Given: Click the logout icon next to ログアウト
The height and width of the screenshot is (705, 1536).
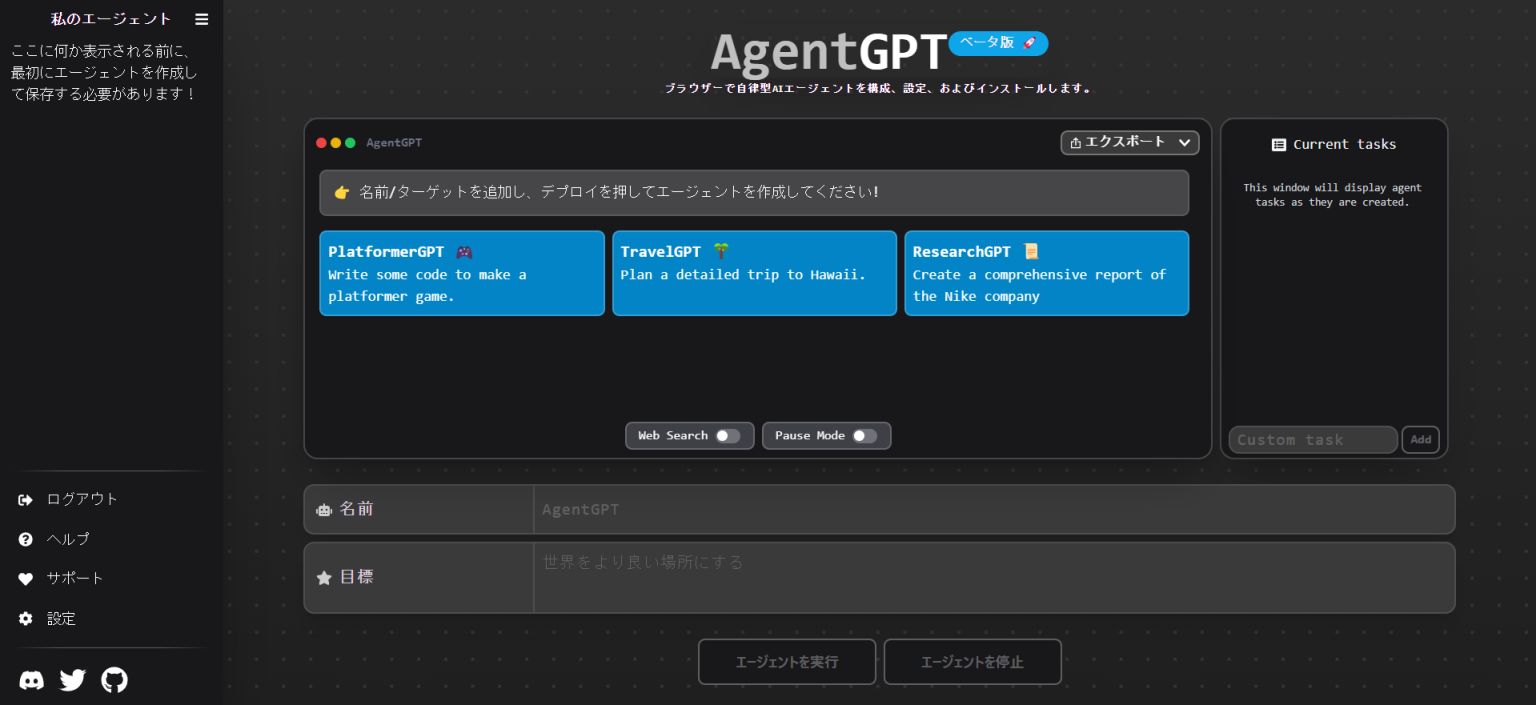Looking at the screenshot, I should coord(23,498).
